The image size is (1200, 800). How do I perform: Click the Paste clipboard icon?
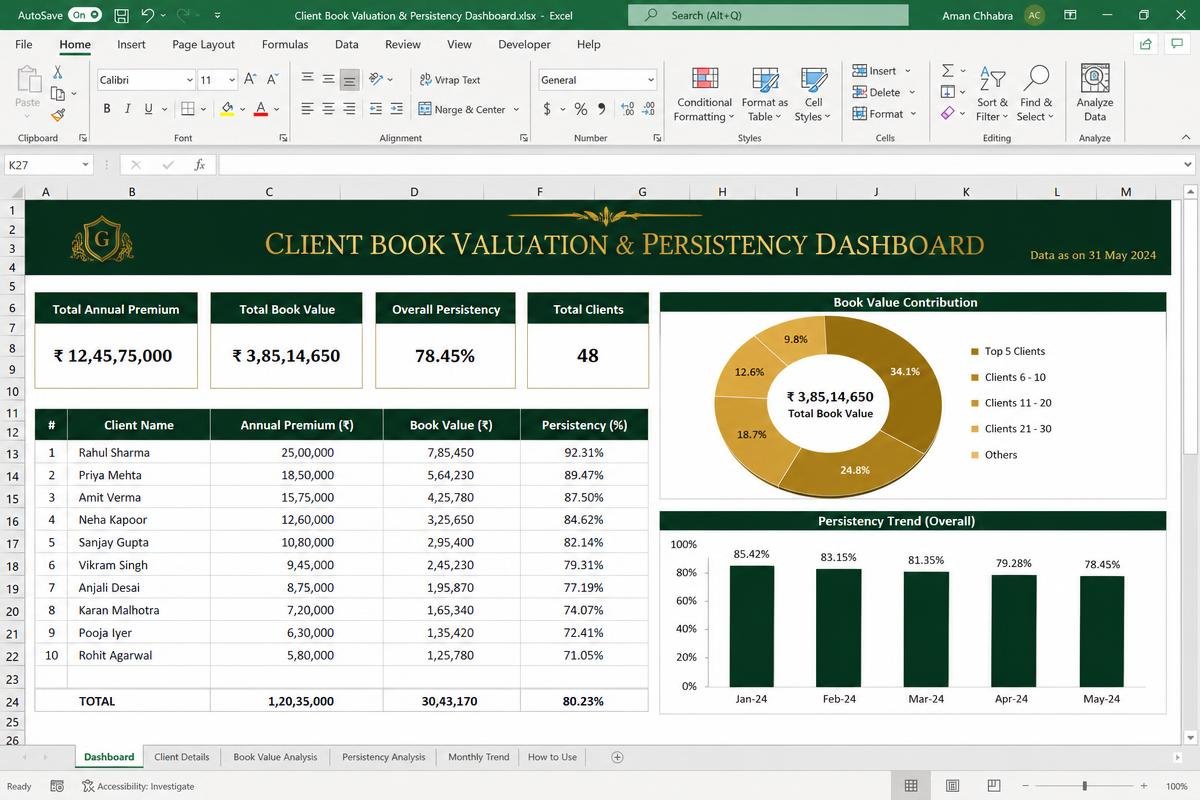coord(28,80)
